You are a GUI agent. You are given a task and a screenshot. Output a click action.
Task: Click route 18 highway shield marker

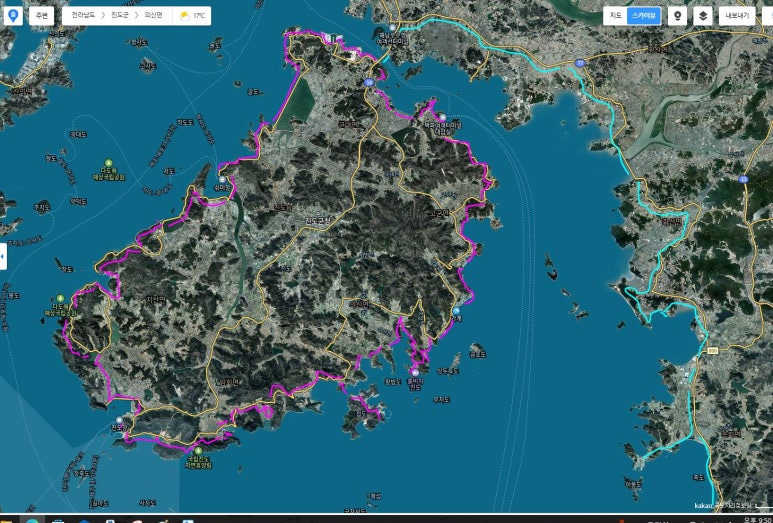click(369, 82)
